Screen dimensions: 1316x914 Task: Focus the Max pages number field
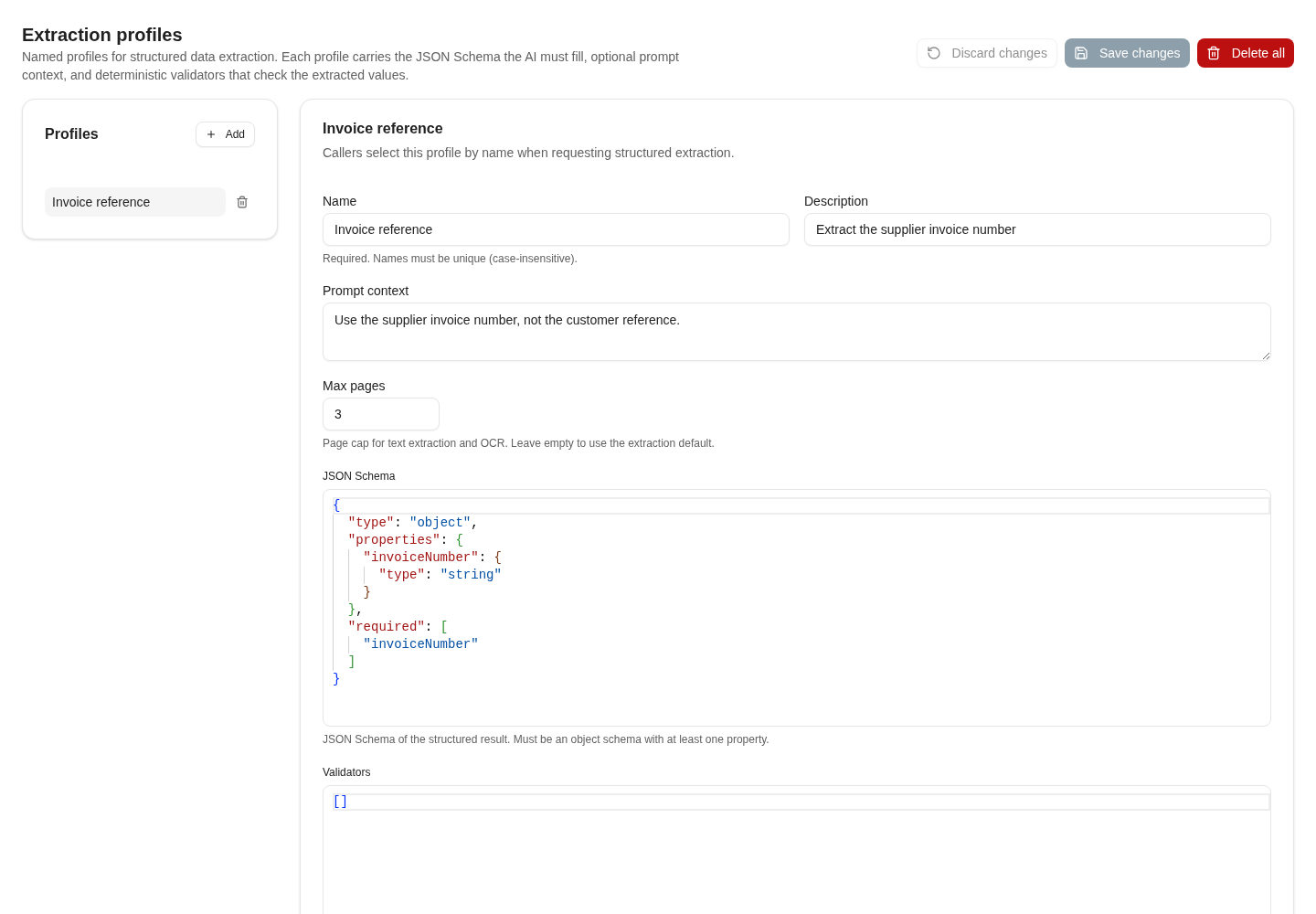(381, 414)
